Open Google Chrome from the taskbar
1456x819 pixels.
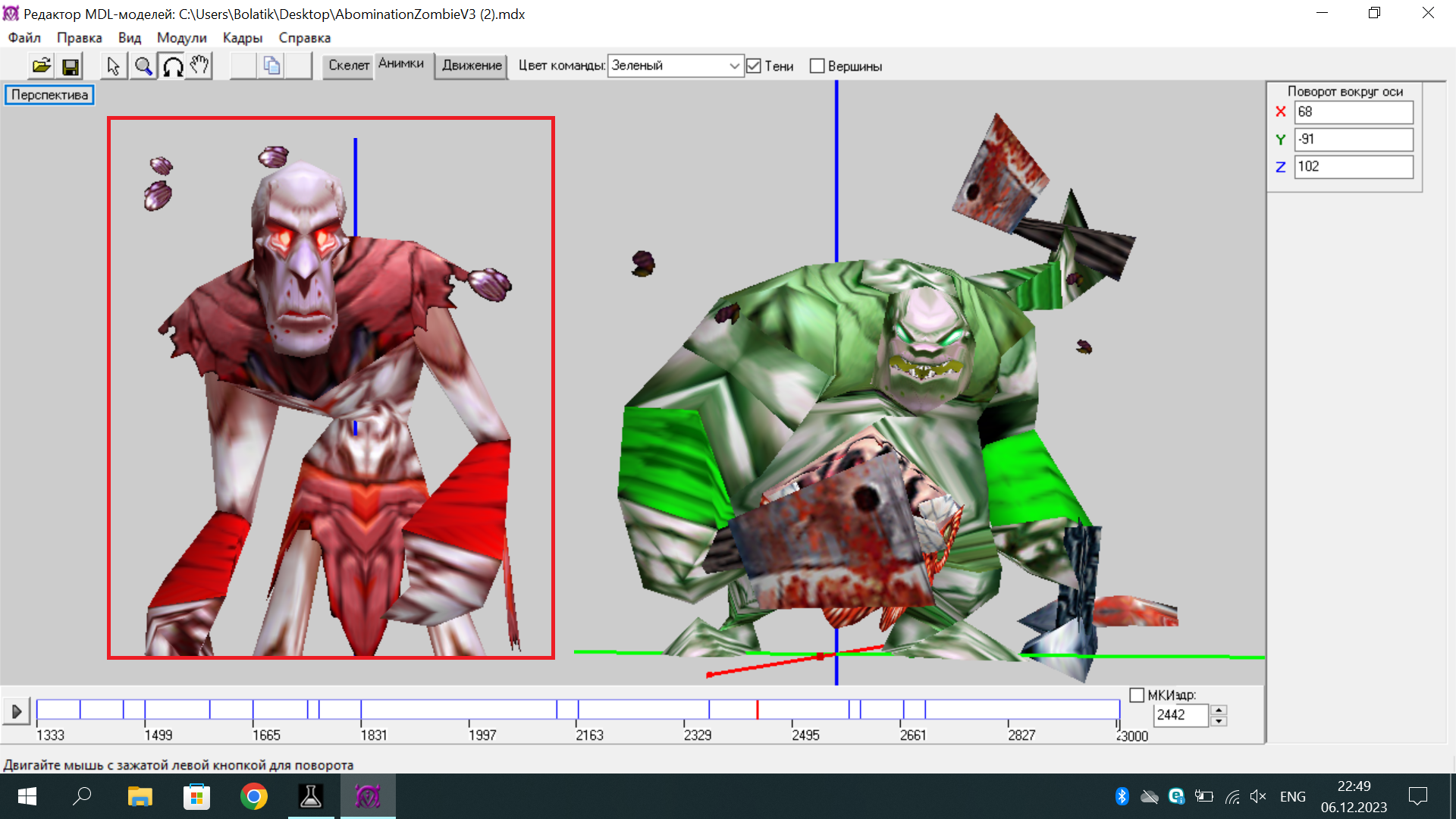click(254, 796)
